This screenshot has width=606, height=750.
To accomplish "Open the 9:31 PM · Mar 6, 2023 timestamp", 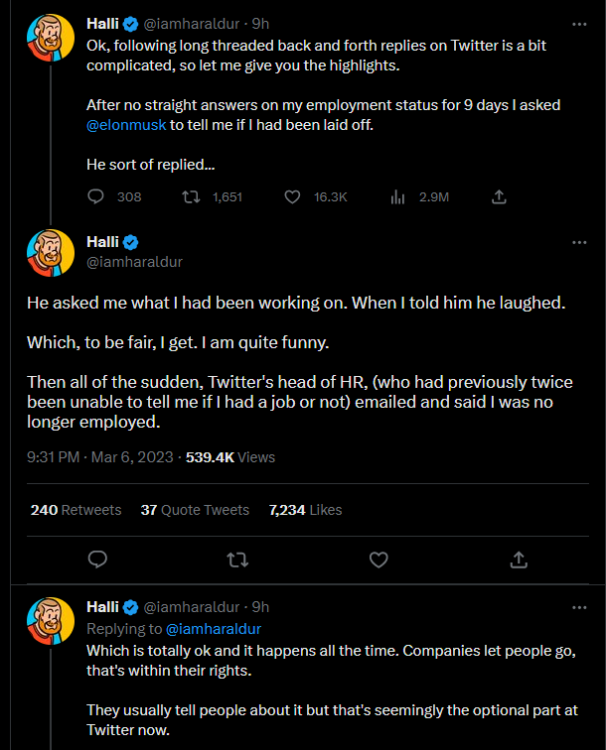I will pyautogui.click(x=102, y=457).
